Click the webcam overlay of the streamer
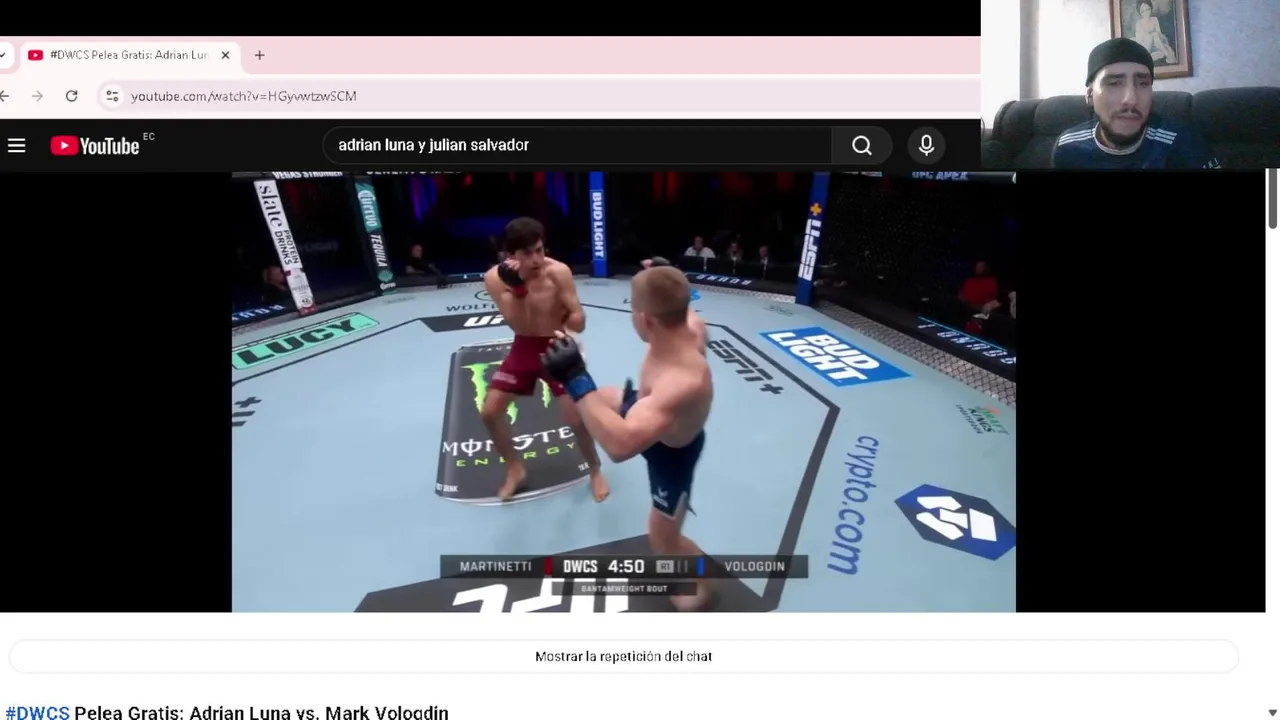The height and width of the screenshot is (720, 1280). click(x=1130, y=84)
